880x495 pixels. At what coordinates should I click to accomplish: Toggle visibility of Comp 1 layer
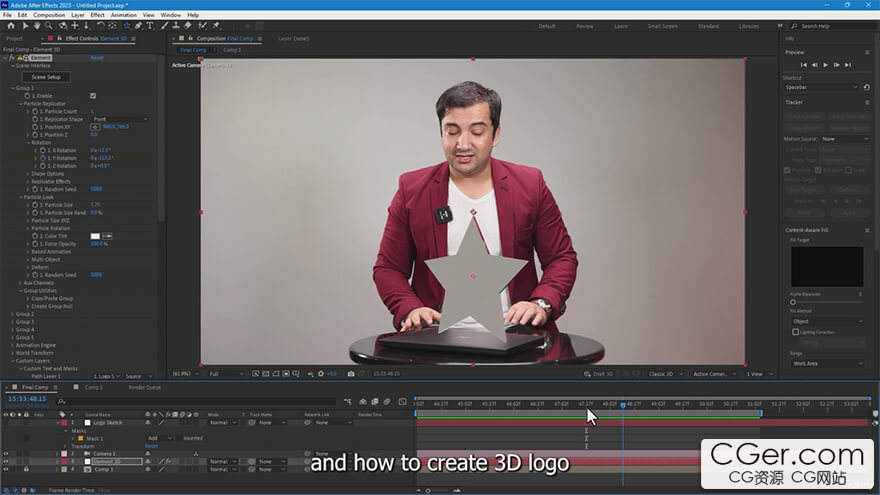click(x=6, y=469)
